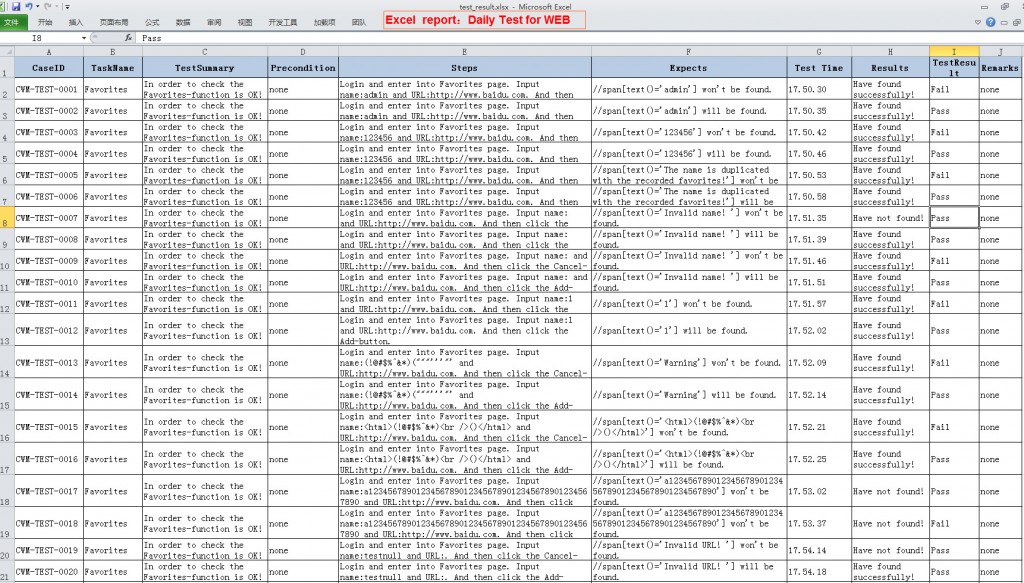The height and width of the screenshot is (583, 1024).
Task: Restore the workbook window size
Action: point(1016,22)
